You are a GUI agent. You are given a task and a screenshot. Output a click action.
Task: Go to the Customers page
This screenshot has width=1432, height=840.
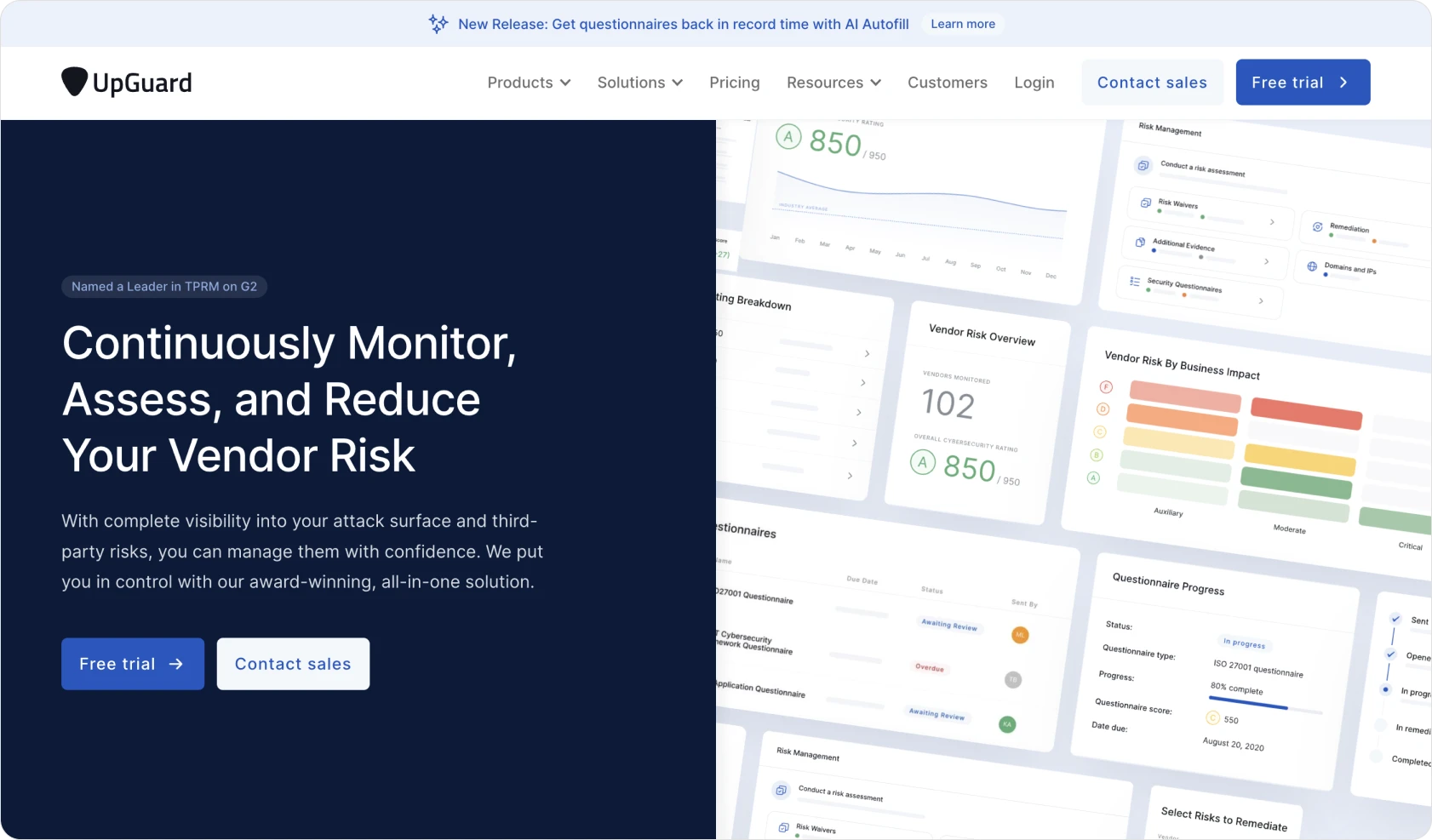tap(947, 83)
